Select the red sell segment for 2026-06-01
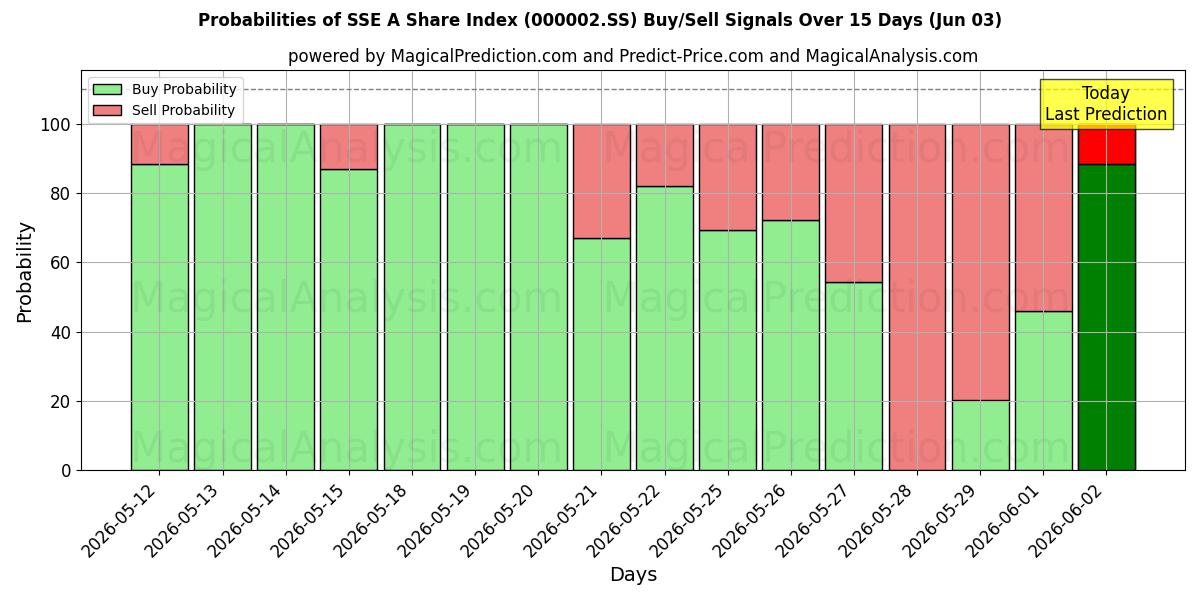 pos(1043,218)
